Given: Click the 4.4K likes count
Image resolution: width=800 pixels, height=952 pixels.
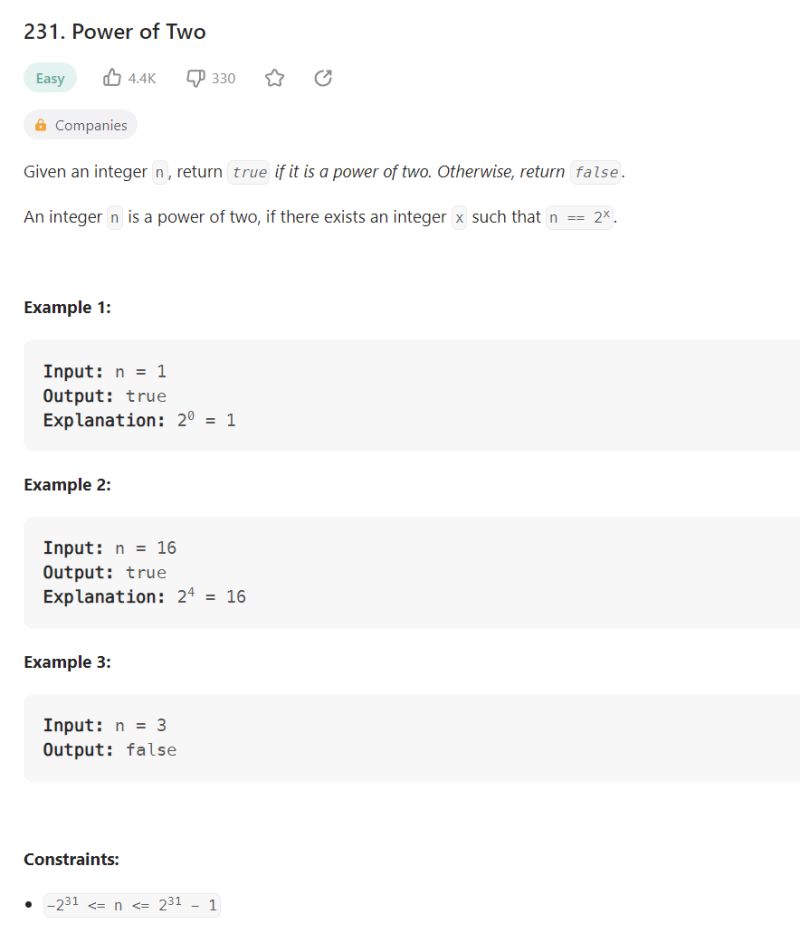Looking at the screenshot, I should click(x=142, y=78).
